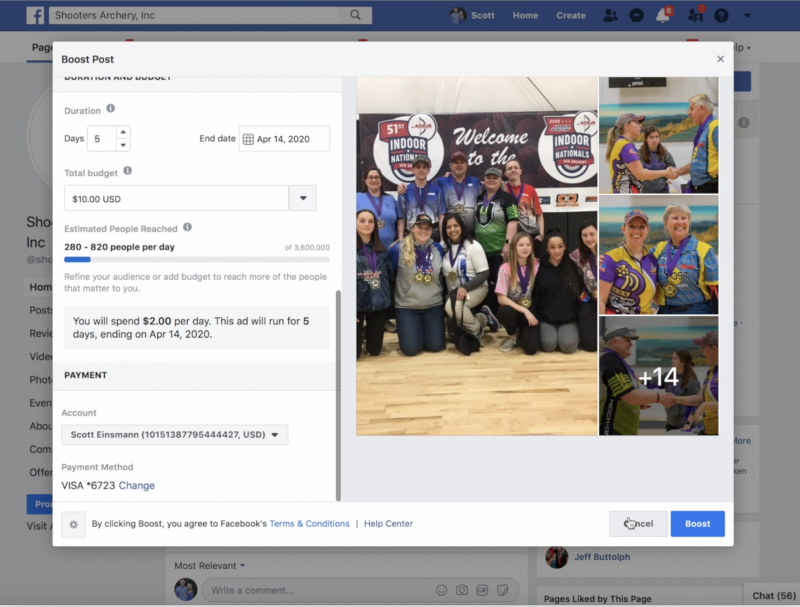Click the Days number field

point(102,139)
